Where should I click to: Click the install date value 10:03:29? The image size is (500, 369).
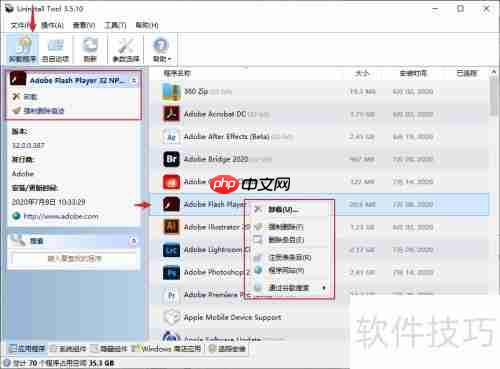pos(72,202)
